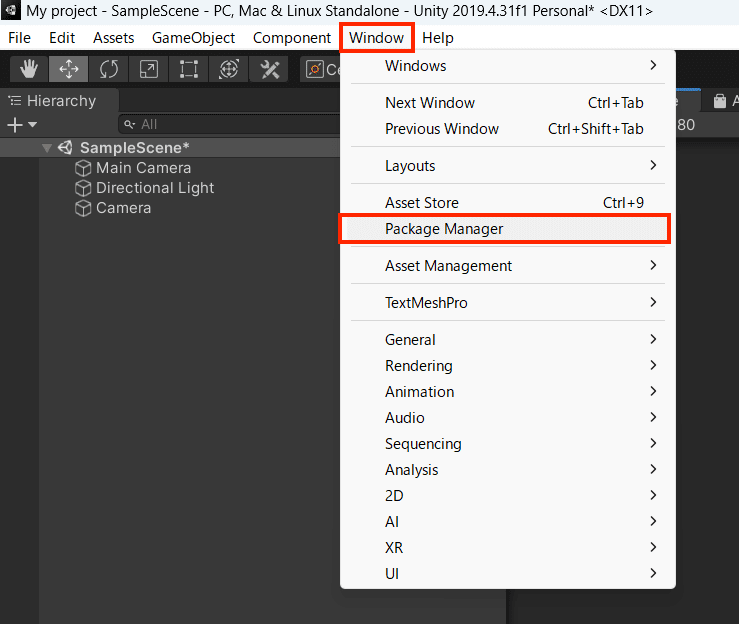Open the Edit menu
The width and height of the screenshot is (739, 624).
point(62,38)
